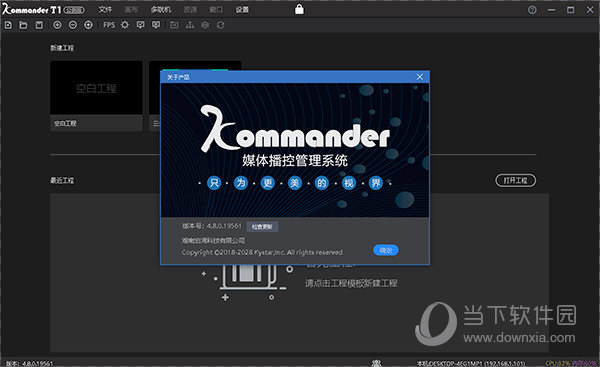Zoom out using the minus circle icon
The width and height of the screenshot is (600, 367).
click(x=73, y=25)
